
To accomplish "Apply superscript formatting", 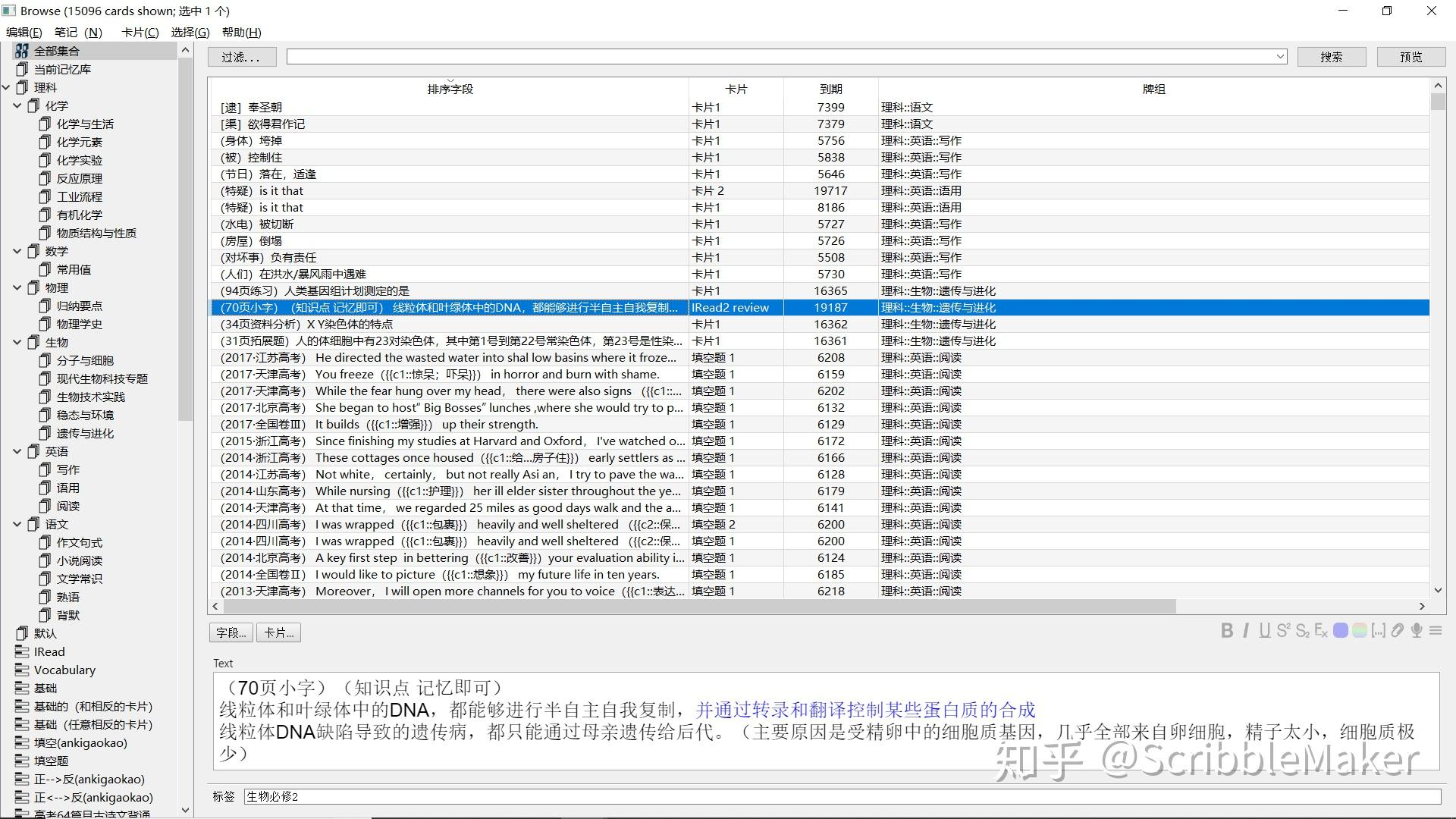I will (x=1283, y=631).
